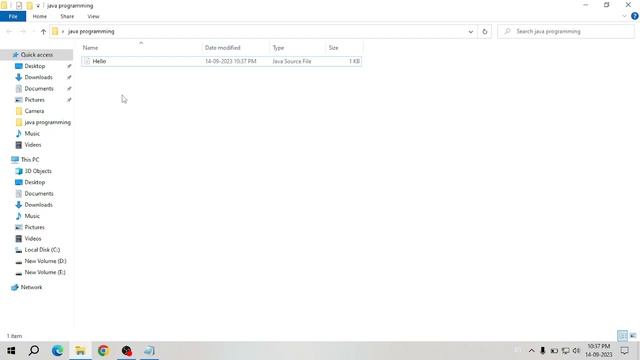Screen dimensions: 640x360
Task: Launch Microsoft Edge from taskbar
Action: pyautogui.click(x=58, y=351)
